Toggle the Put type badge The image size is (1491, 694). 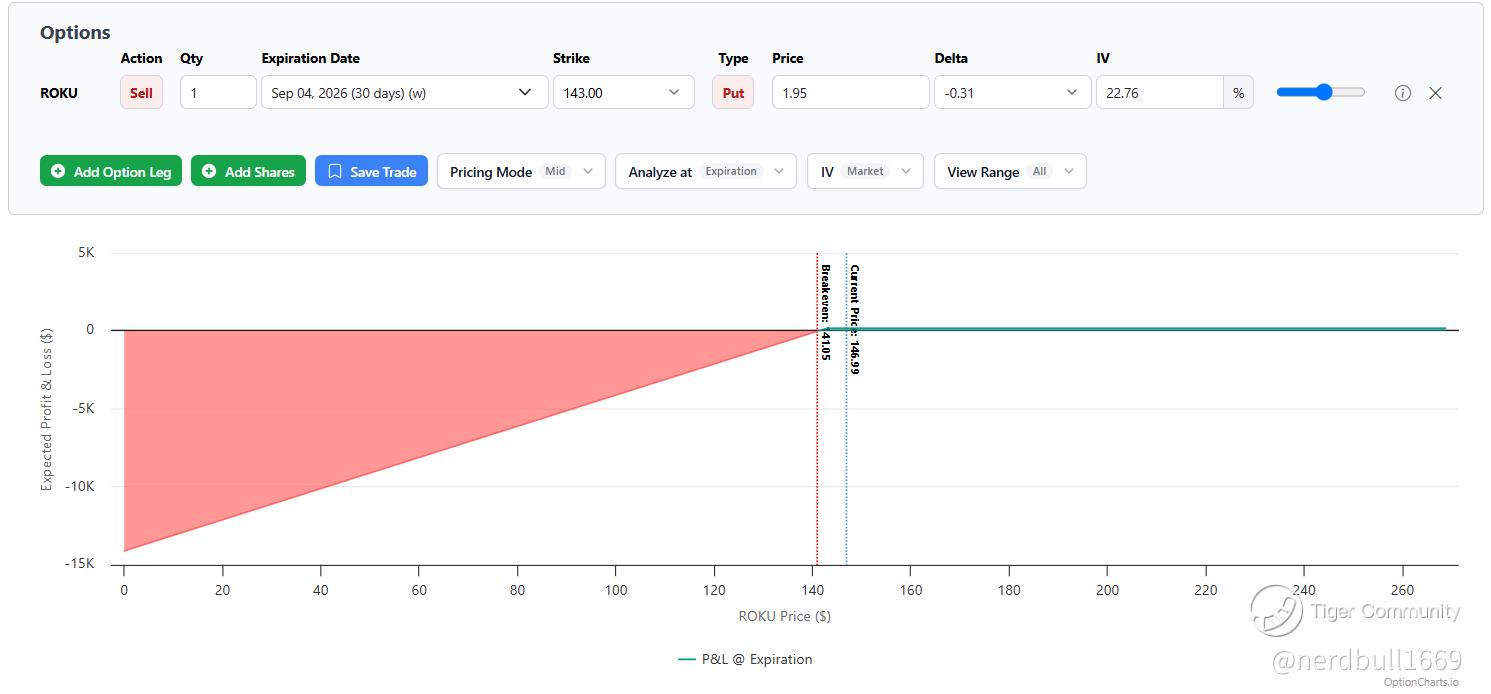(733, 93)
